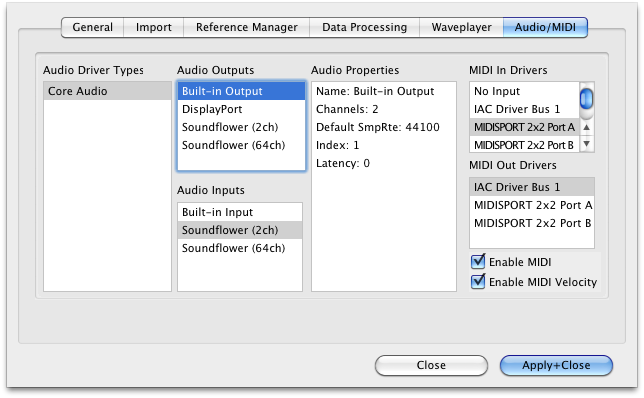Image resolution: width=644 pixels, height=398 pixels.
Task: Toggle the Enable MIDI checkbox
Action: pos(478,262)
